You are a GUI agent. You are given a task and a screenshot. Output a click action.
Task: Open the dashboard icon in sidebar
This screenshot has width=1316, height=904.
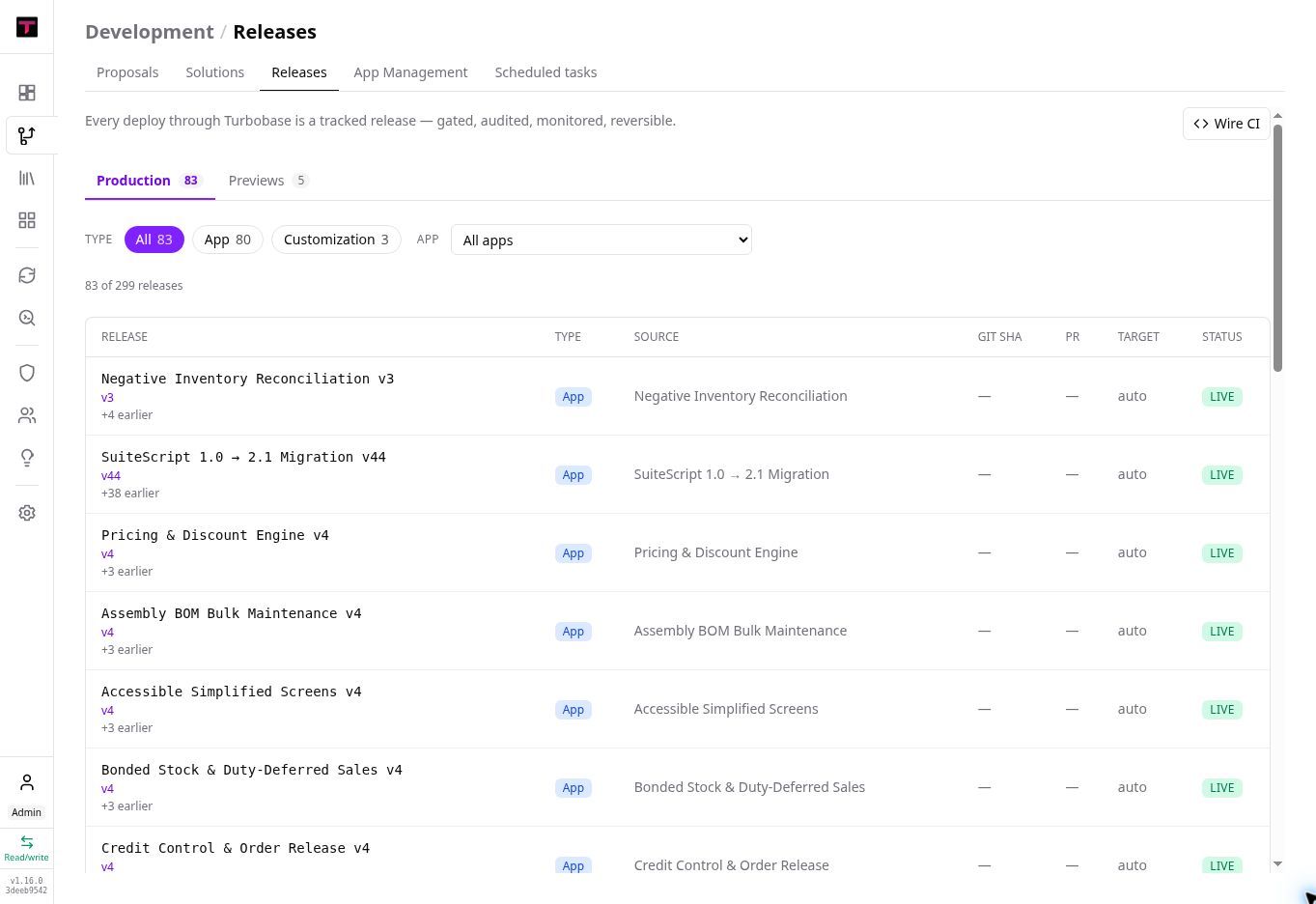[x=27, y=93]
